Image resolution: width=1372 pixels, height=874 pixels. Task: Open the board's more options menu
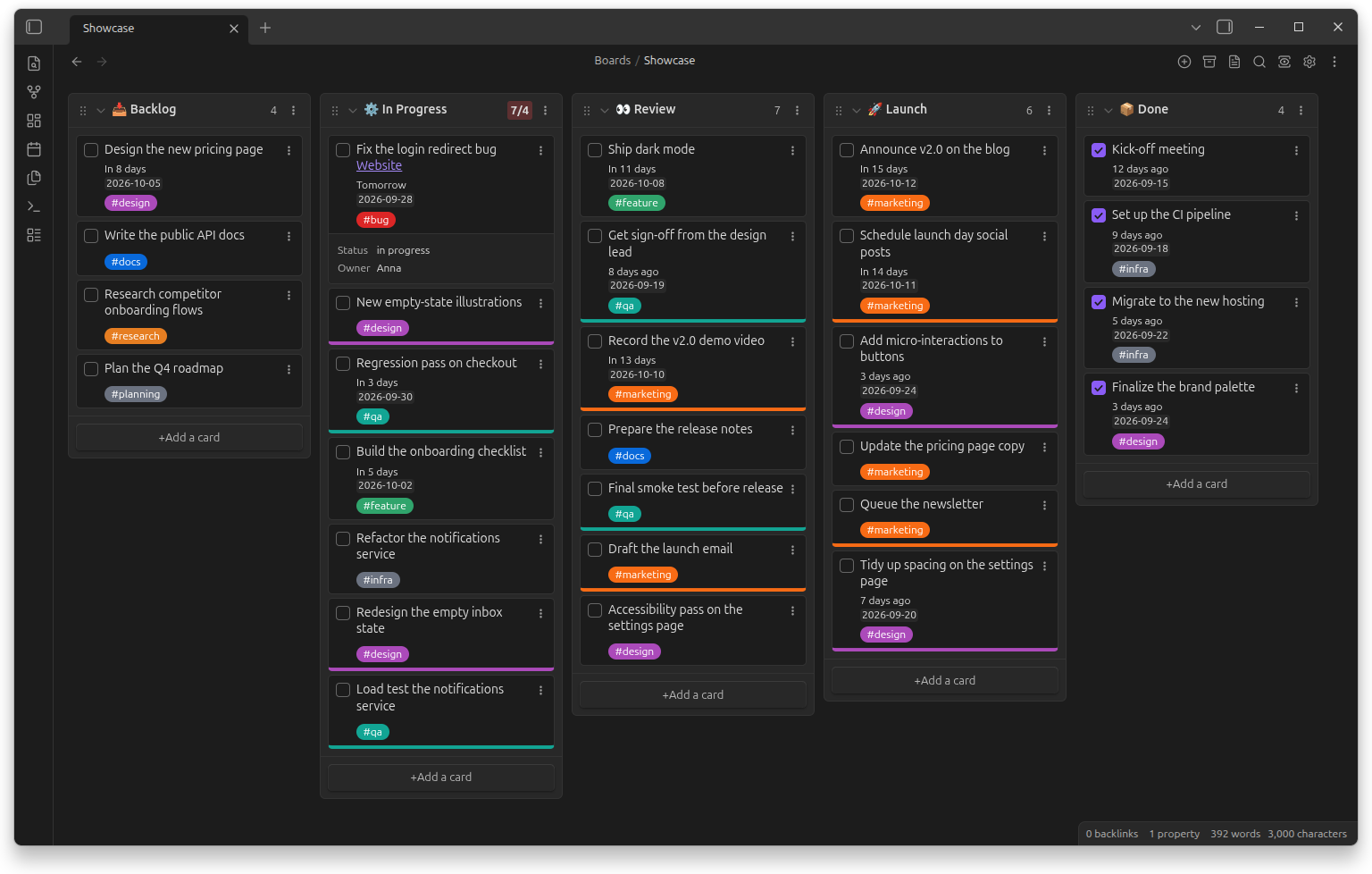coord(1334,62)
